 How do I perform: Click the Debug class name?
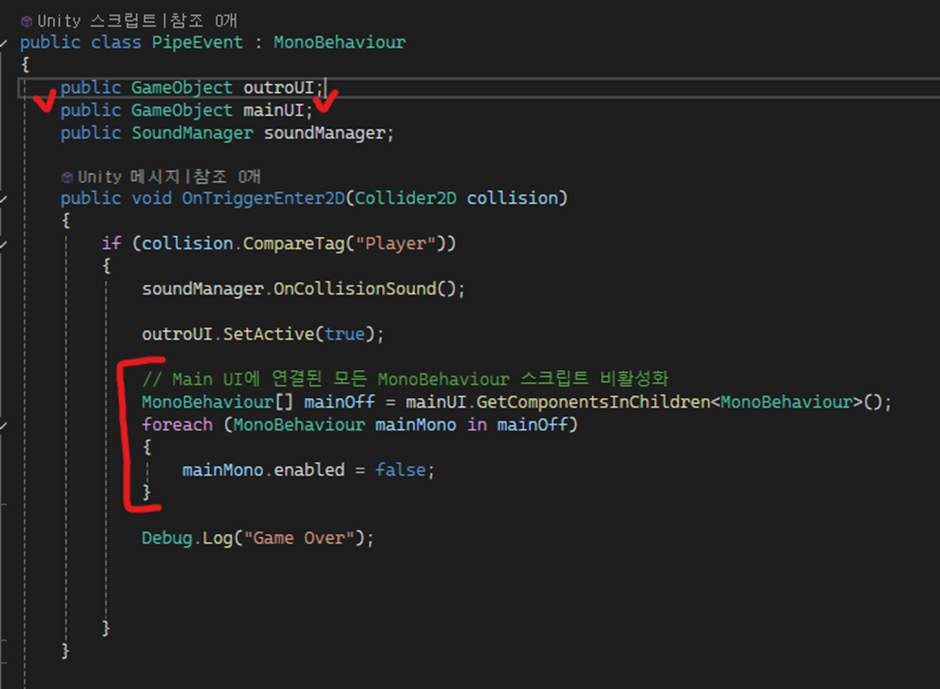pos(167,538)
